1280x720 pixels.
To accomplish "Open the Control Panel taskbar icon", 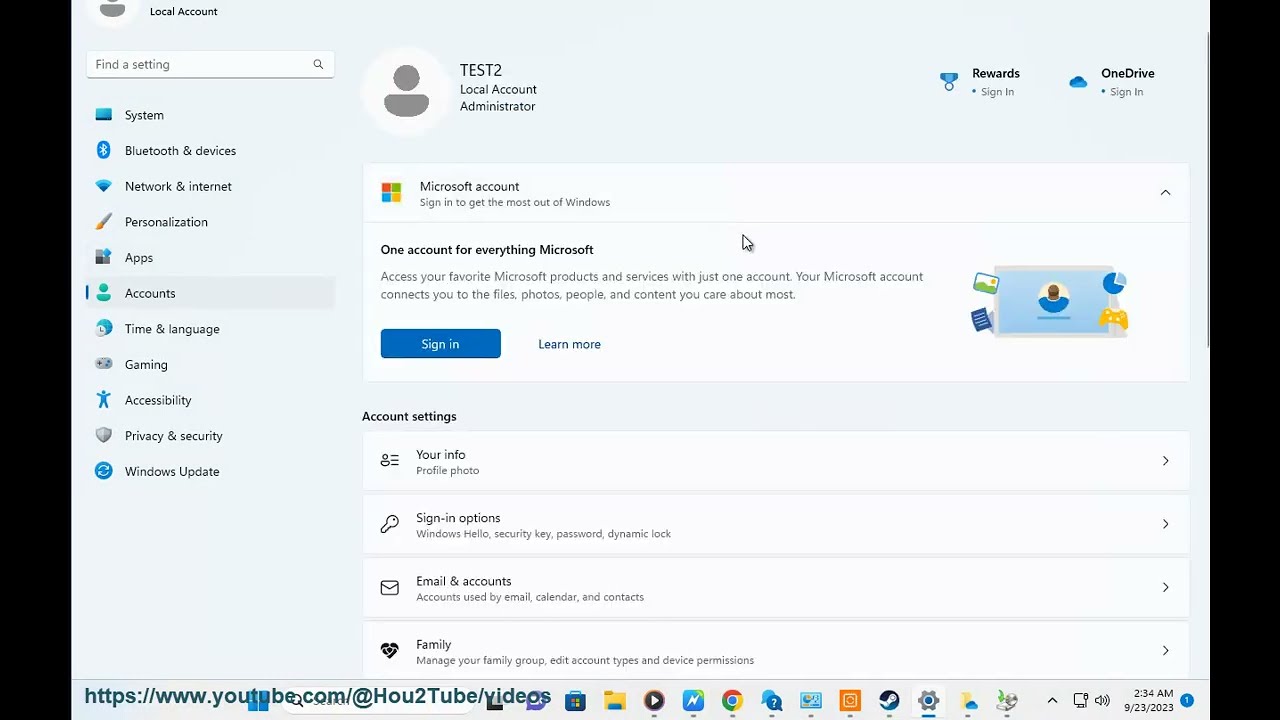I will 811,701.
